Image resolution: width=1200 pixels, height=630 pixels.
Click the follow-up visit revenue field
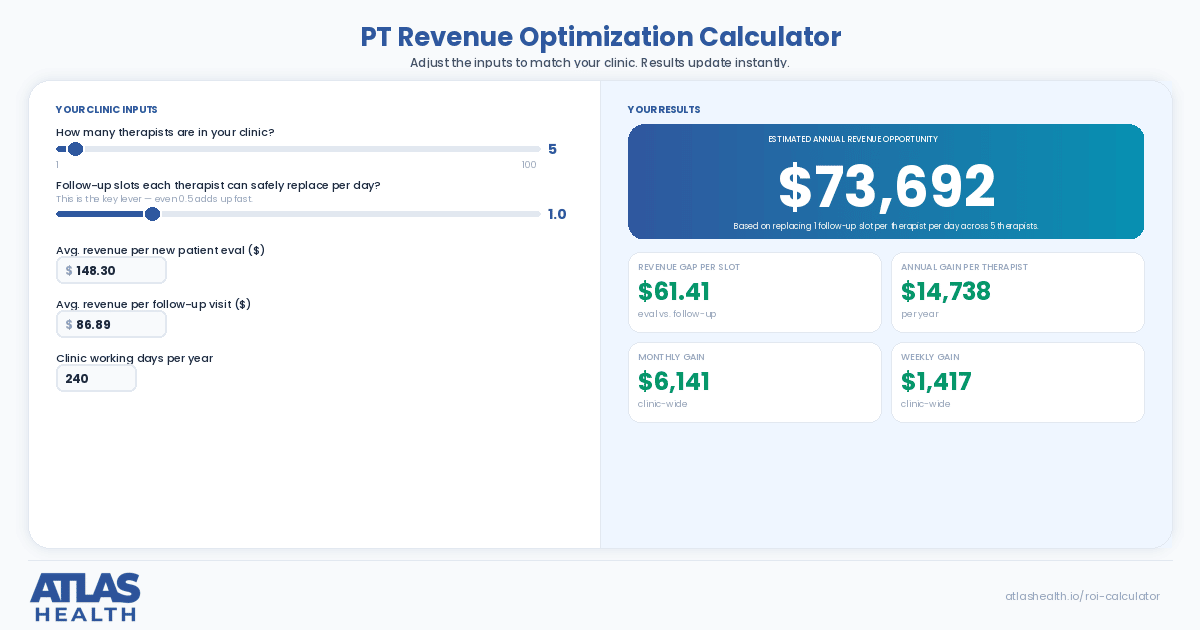click(111, 324)
